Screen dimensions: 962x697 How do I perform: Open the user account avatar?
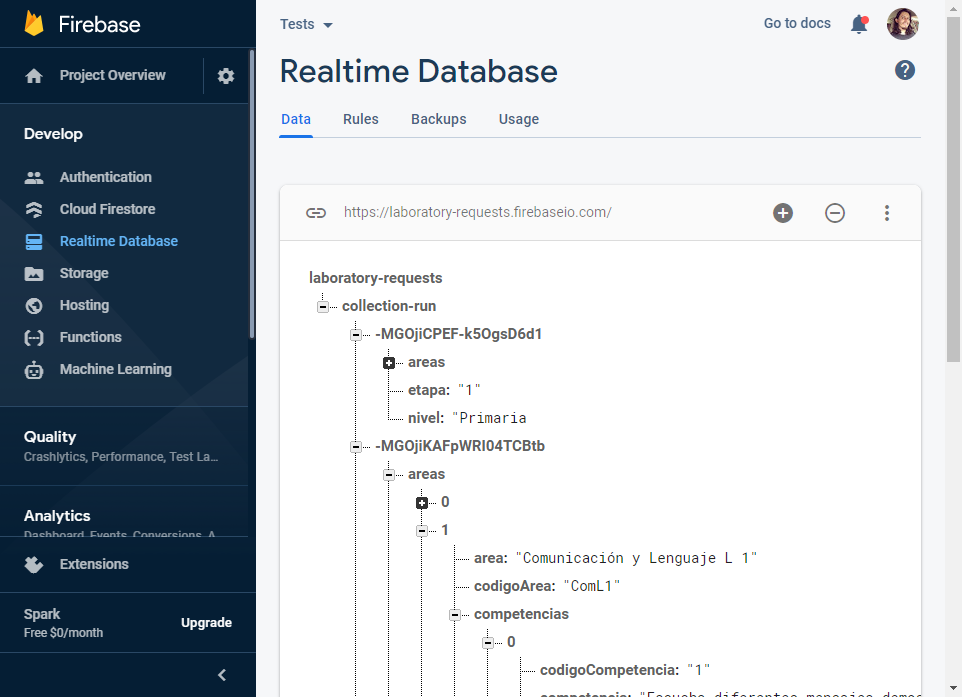(902, 24)
